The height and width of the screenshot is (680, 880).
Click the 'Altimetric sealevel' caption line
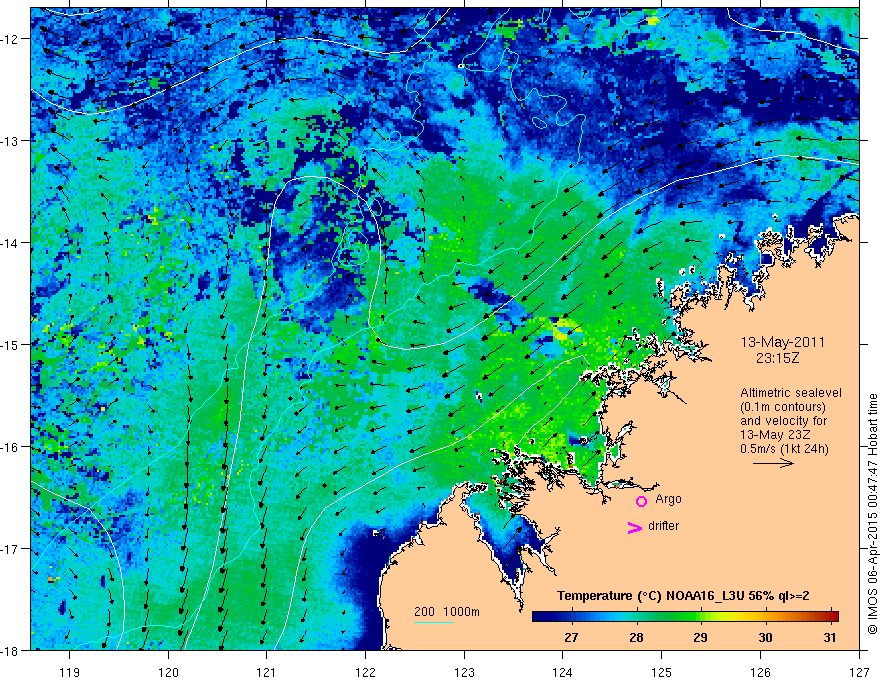(791, 393)
